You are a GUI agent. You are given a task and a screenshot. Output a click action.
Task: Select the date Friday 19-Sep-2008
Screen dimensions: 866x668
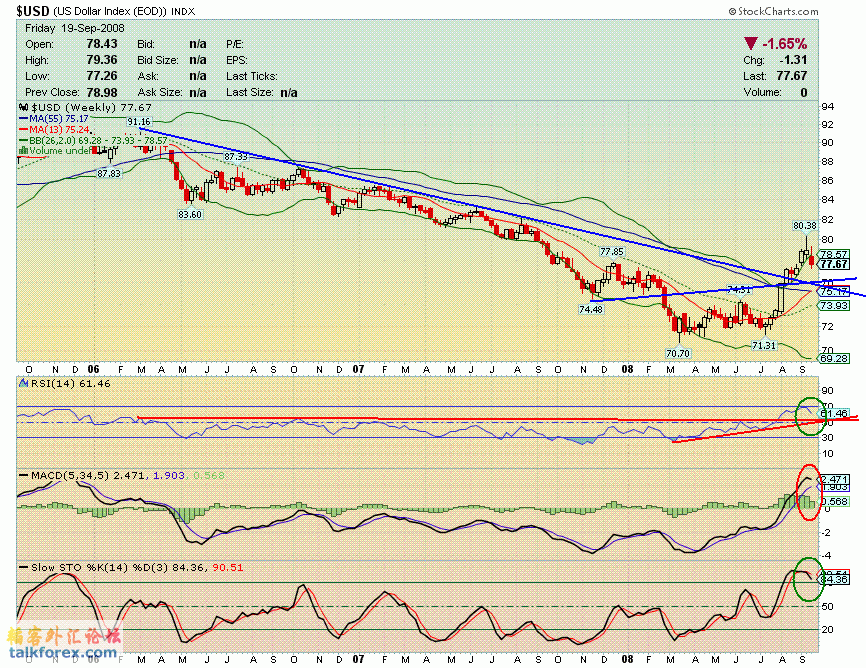[75, 28]
